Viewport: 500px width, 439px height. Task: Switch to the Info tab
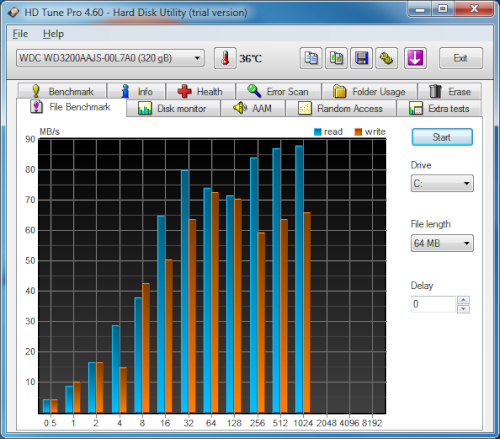point(137,91)
